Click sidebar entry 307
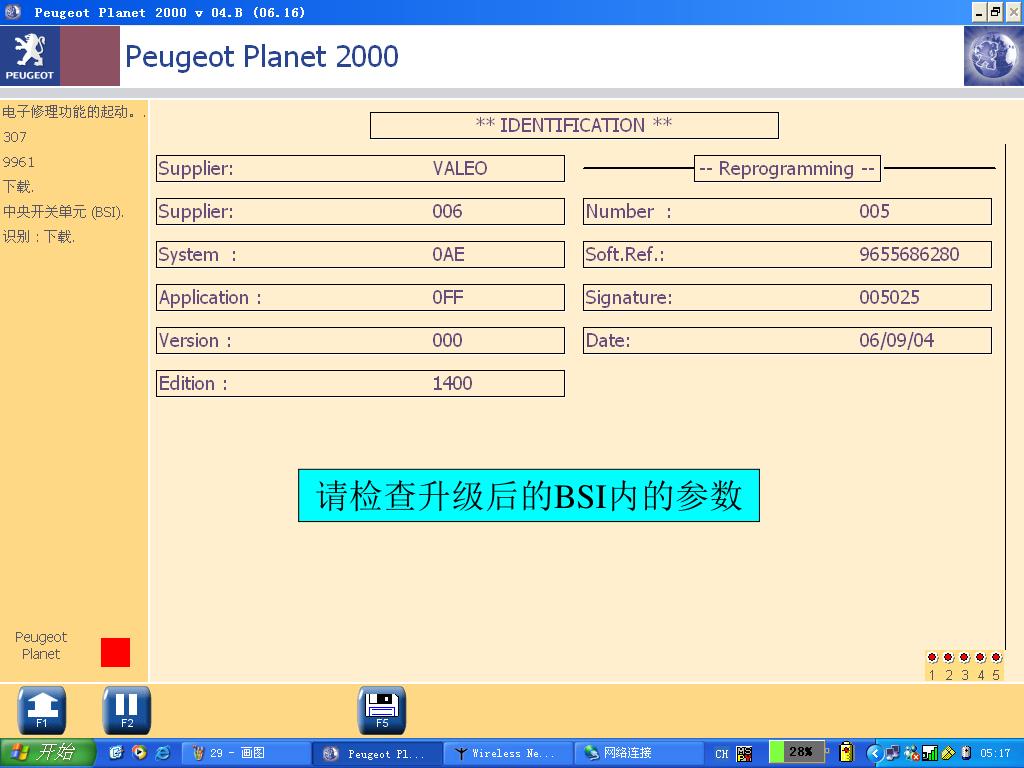1024x768 pixels. pos(15,137)
